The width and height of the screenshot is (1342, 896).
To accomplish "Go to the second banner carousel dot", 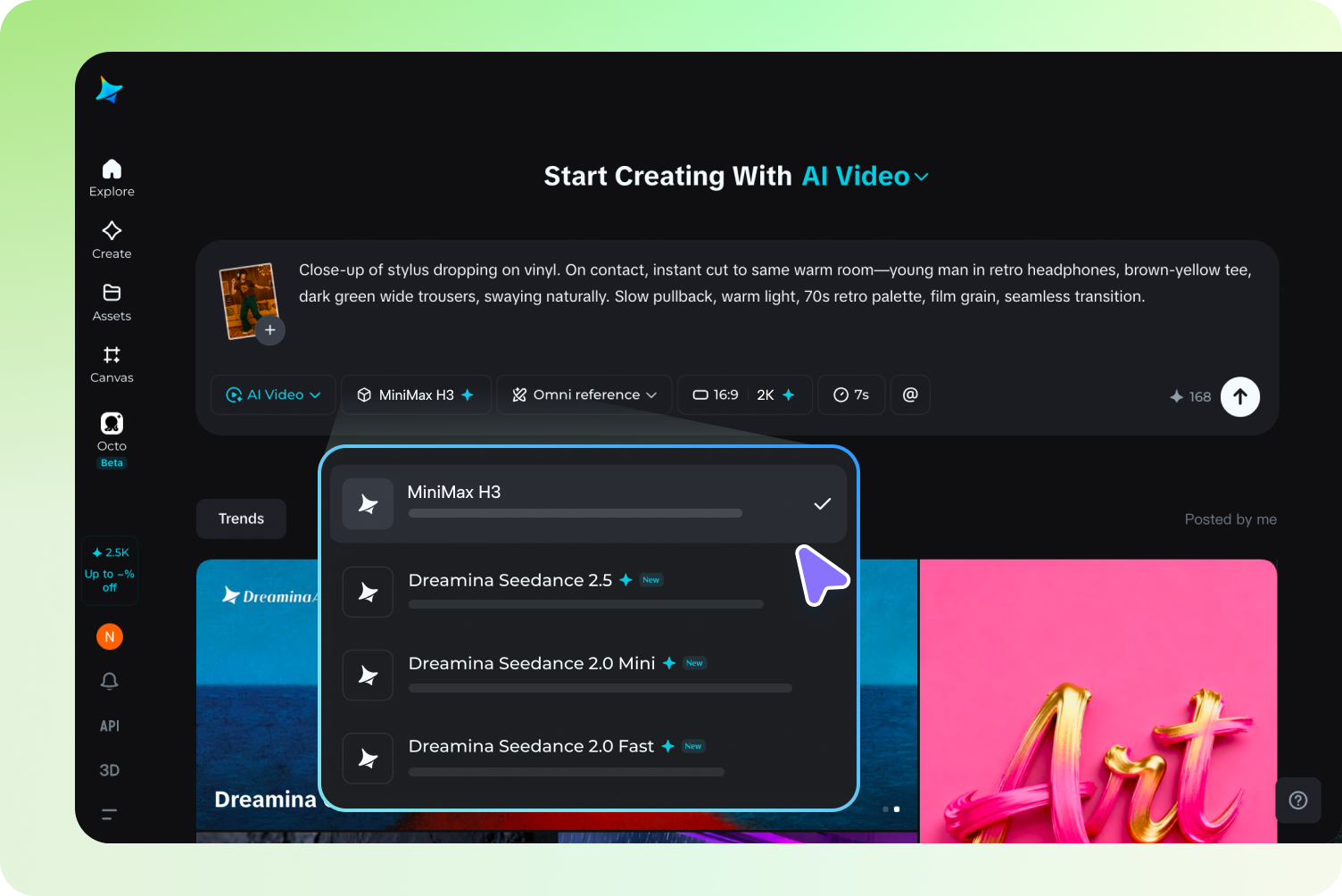I will 897,809.
